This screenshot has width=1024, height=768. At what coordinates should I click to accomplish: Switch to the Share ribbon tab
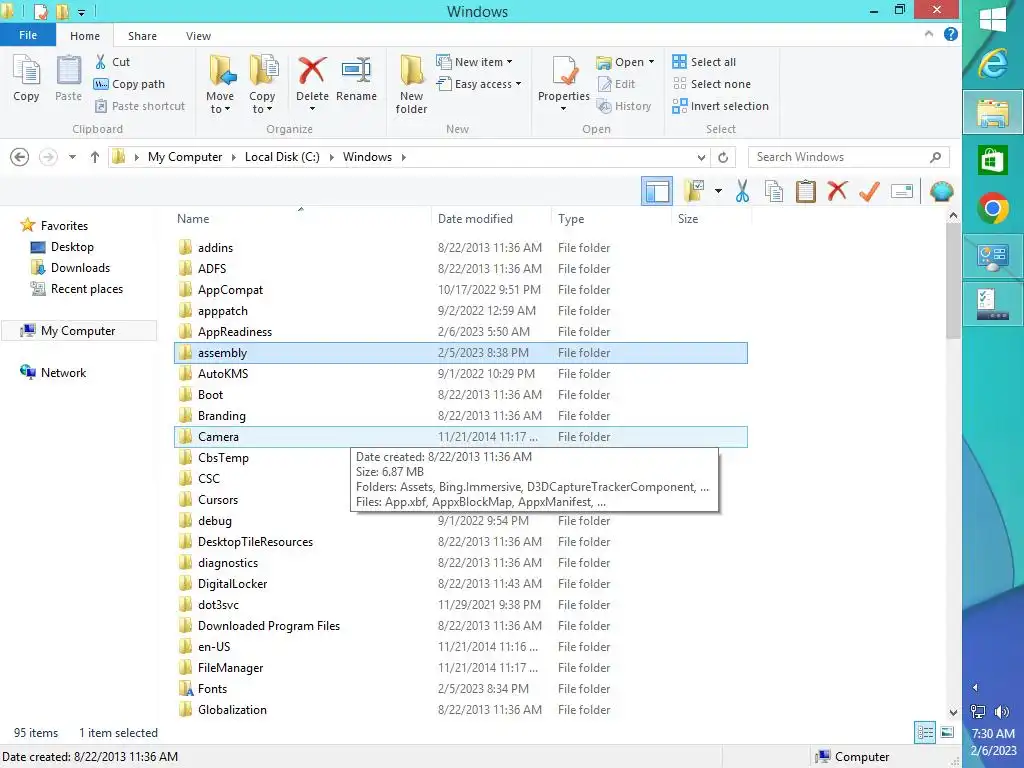(142, 36)
